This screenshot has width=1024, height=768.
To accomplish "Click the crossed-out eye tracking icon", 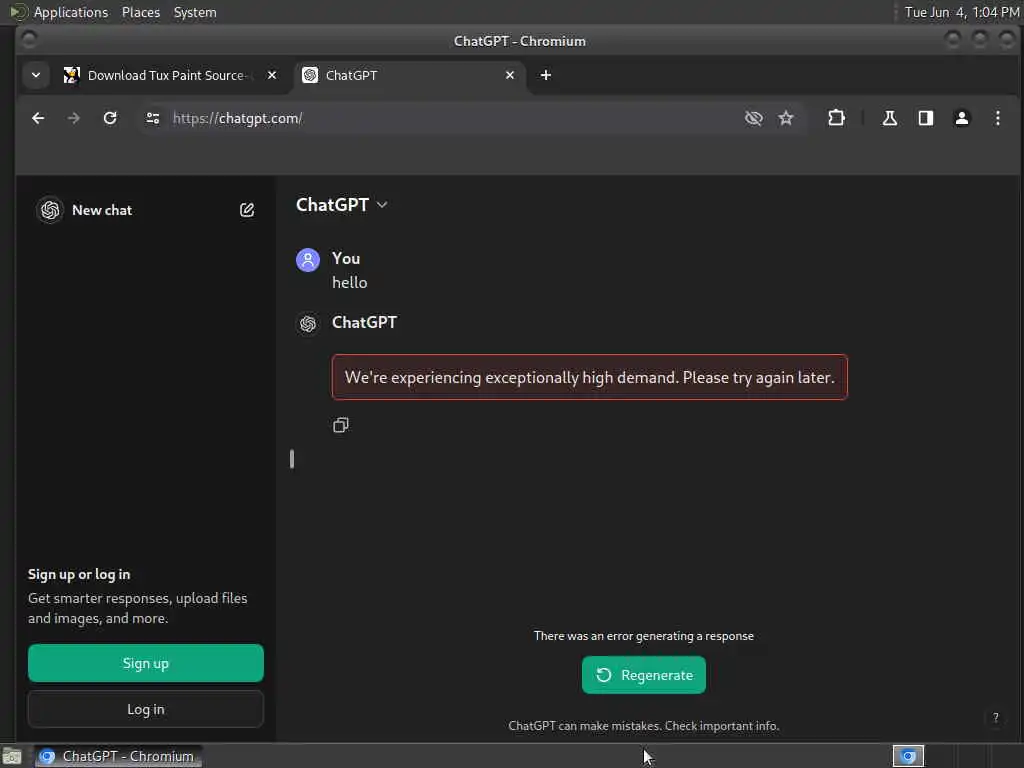I will tap(753, 118).
